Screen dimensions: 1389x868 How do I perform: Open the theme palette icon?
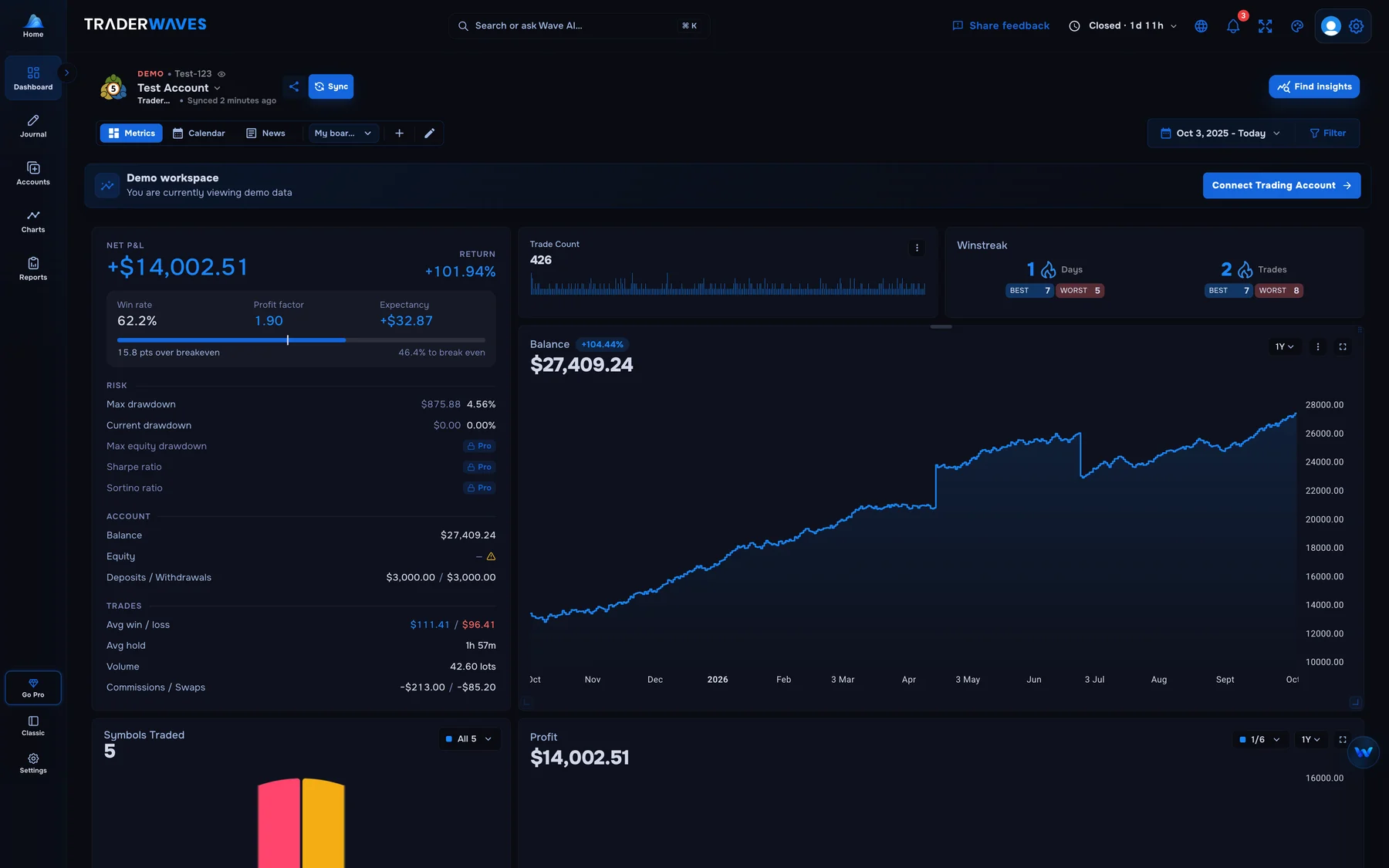pyautogui.click(x=1297, y=26)
